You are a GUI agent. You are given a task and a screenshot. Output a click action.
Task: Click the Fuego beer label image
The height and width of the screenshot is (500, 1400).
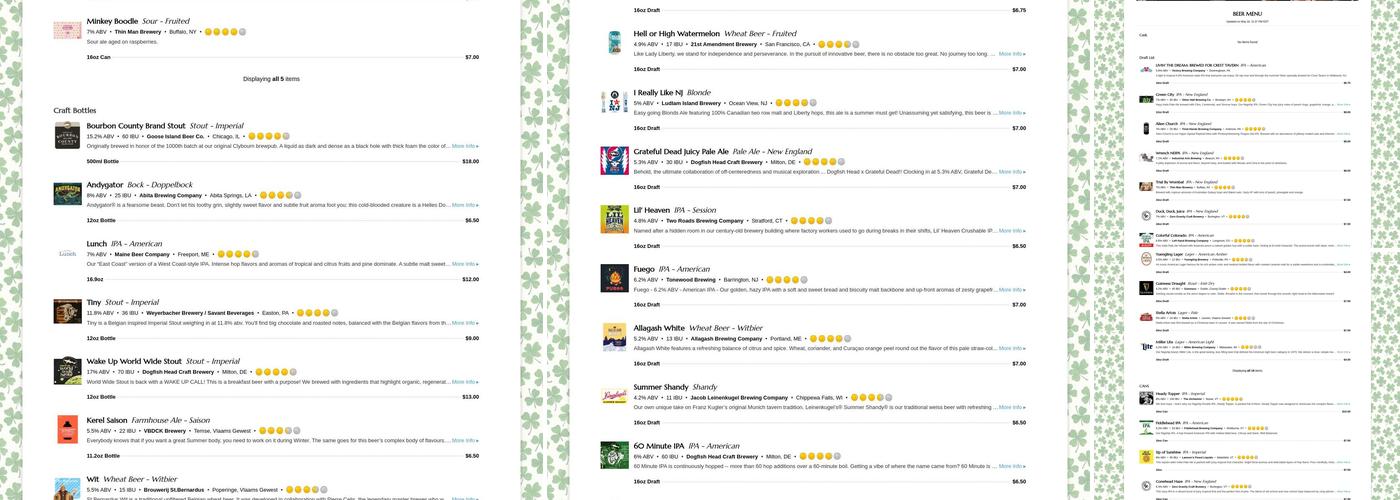[614, 278]
